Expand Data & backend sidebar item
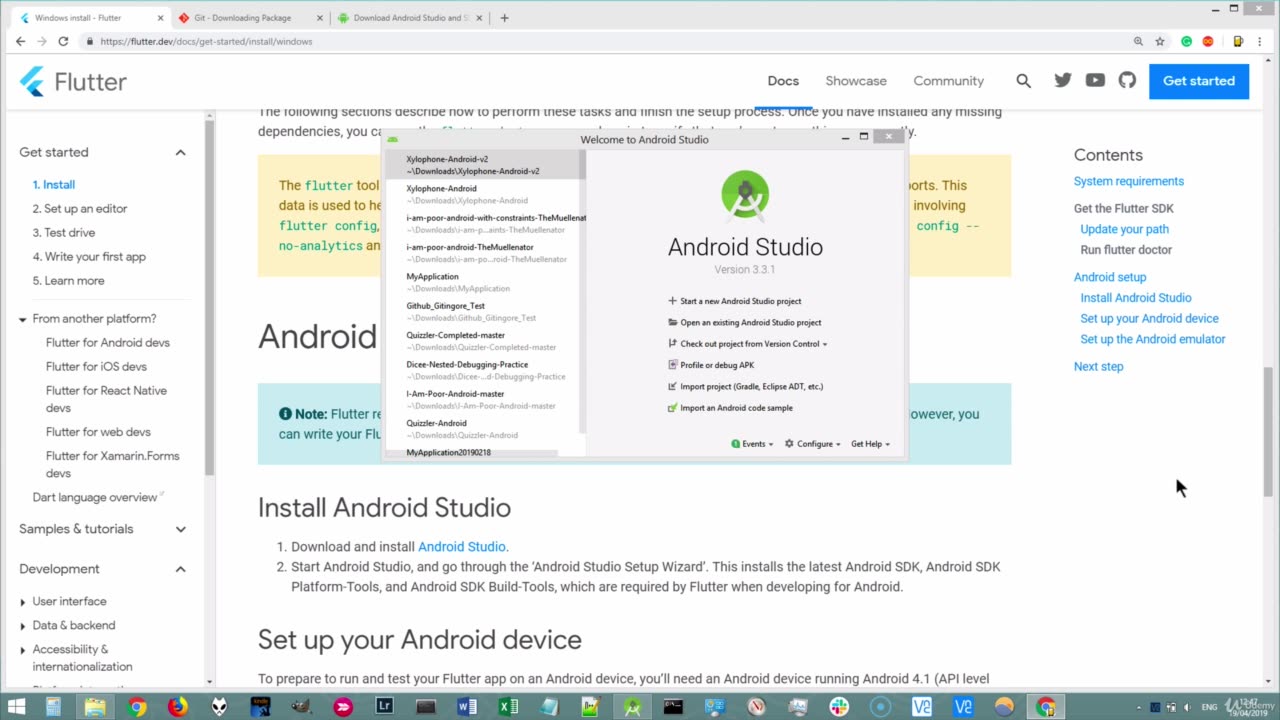The width and height of the screenshot is (1280, 720). click(23, 626)
